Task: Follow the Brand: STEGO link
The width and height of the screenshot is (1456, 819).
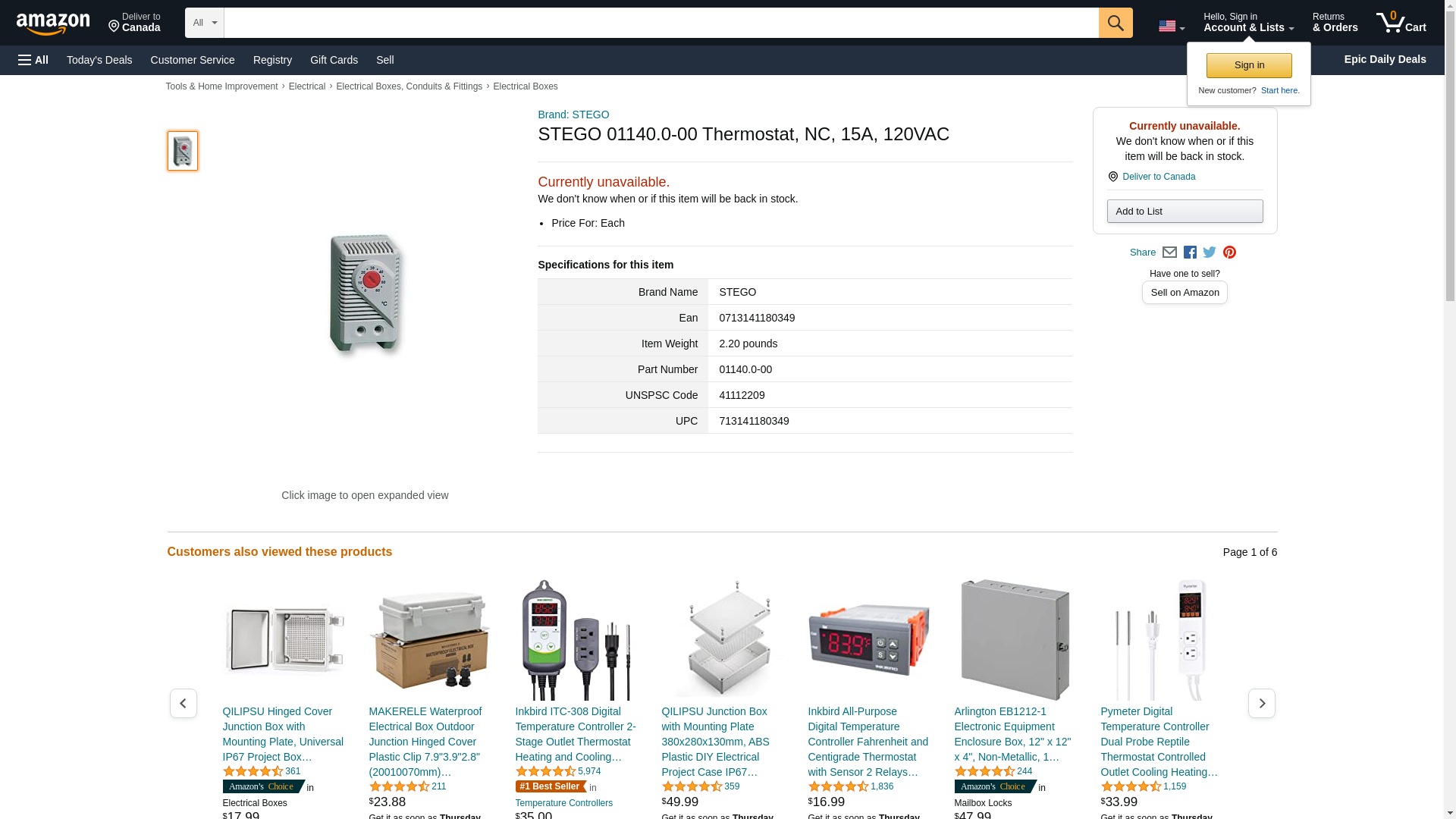Action: click(573, 115)
